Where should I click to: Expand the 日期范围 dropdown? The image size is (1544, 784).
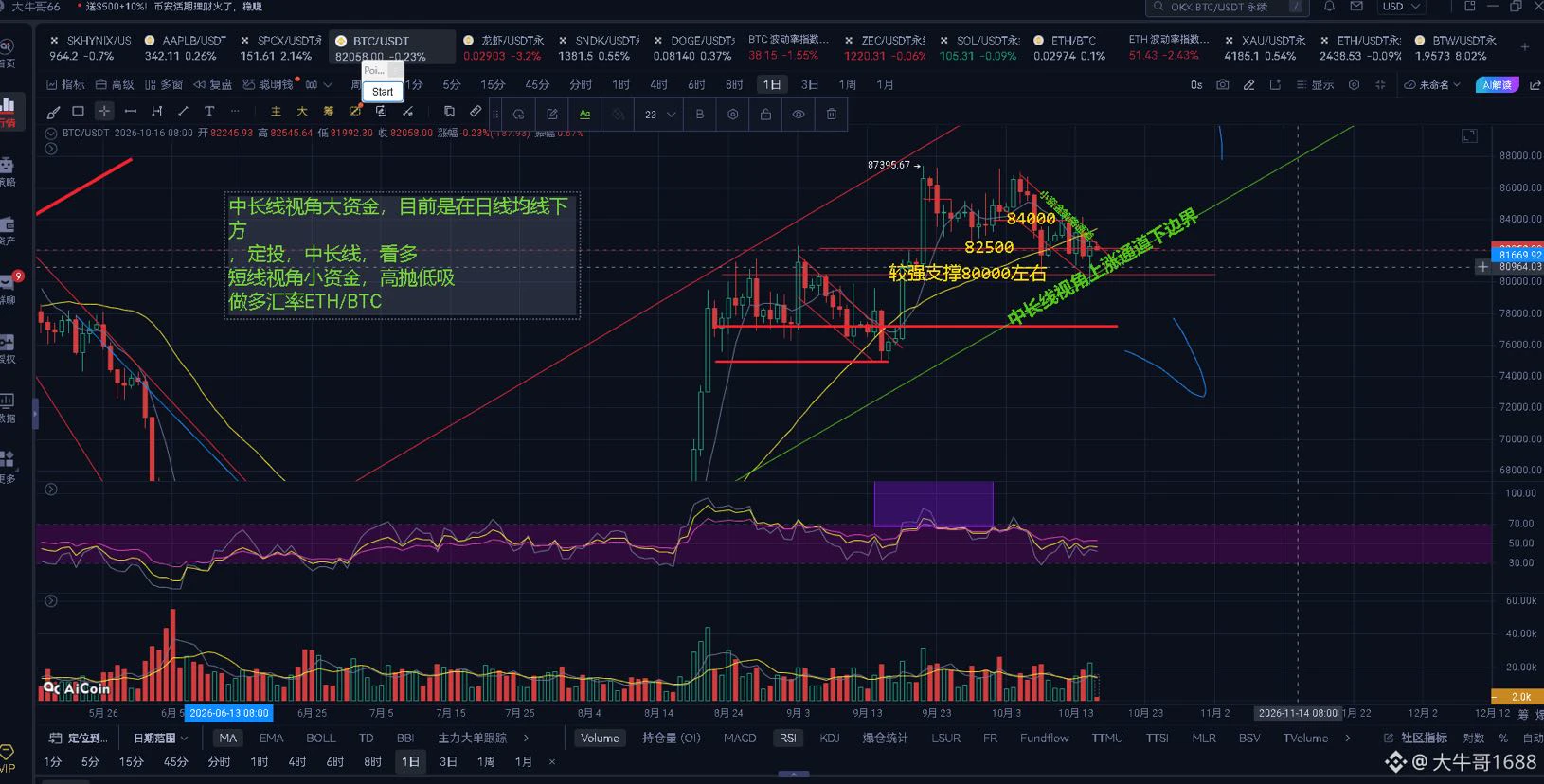coord(160,739)
